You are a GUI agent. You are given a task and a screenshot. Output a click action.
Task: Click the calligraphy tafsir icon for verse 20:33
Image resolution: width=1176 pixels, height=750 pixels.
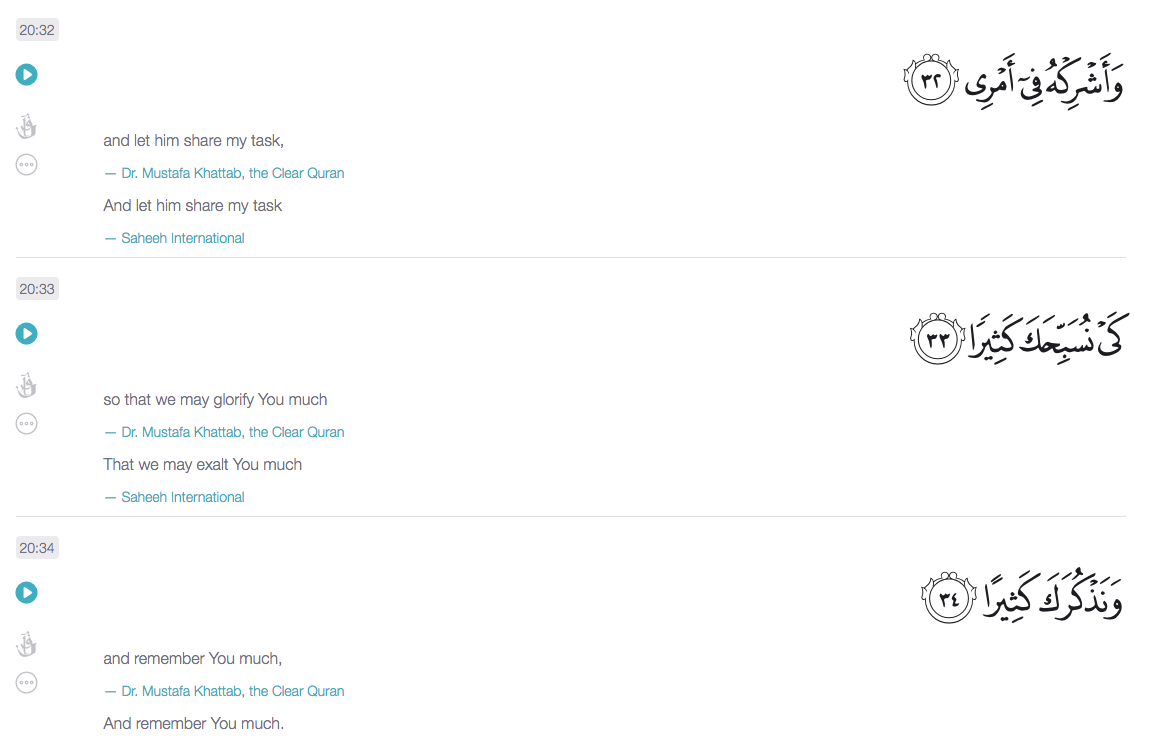pyautogui.click(x=27, y=386)
